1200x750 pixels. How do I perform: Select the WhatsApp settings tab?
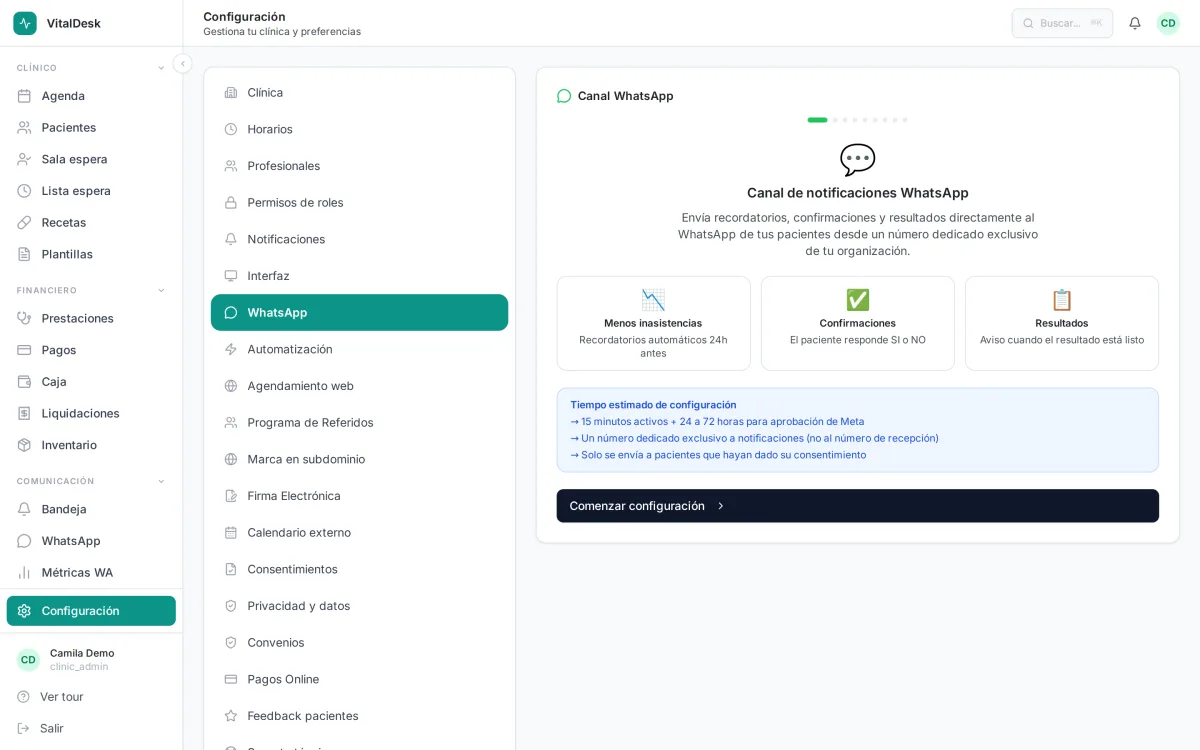[359, 312]
